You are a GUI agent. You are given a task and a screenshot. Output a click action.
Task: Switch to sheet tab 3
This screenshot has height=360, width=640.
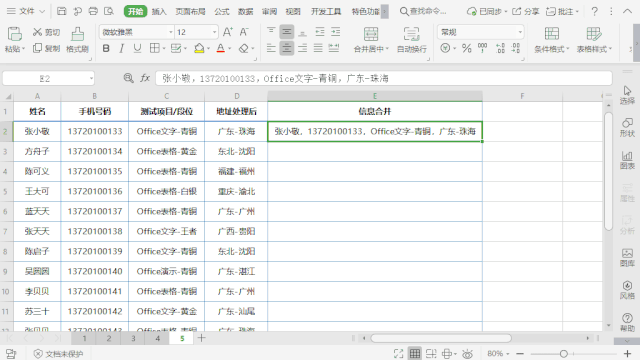point(133,338)
